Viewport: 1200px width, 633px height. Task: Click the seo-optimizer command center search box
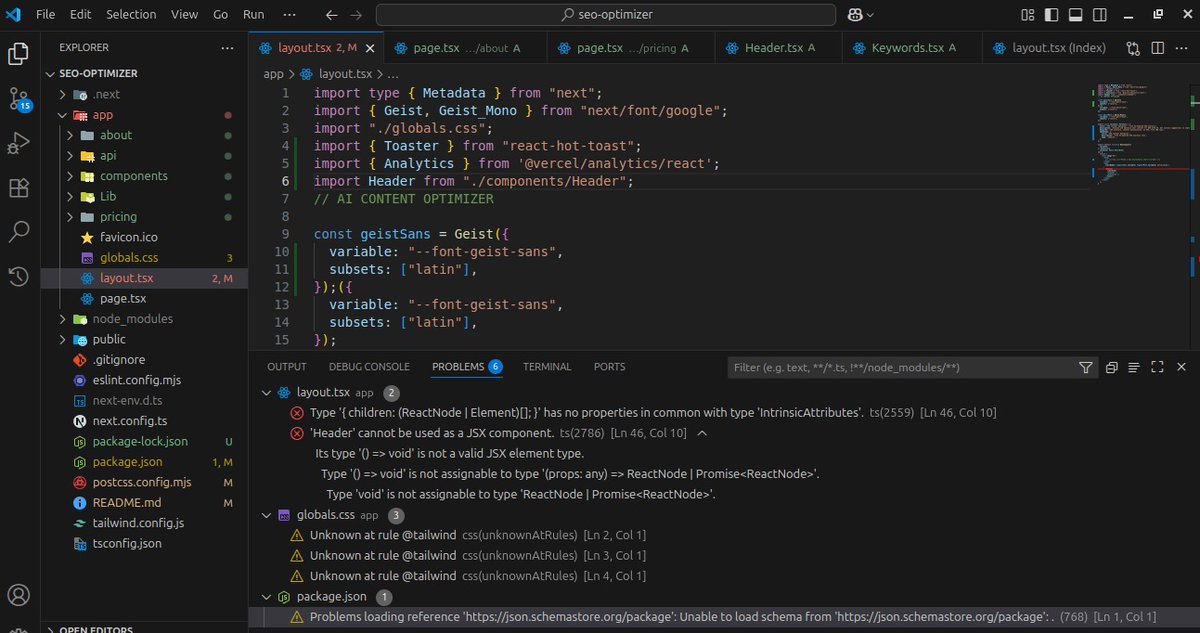[606, 15]
